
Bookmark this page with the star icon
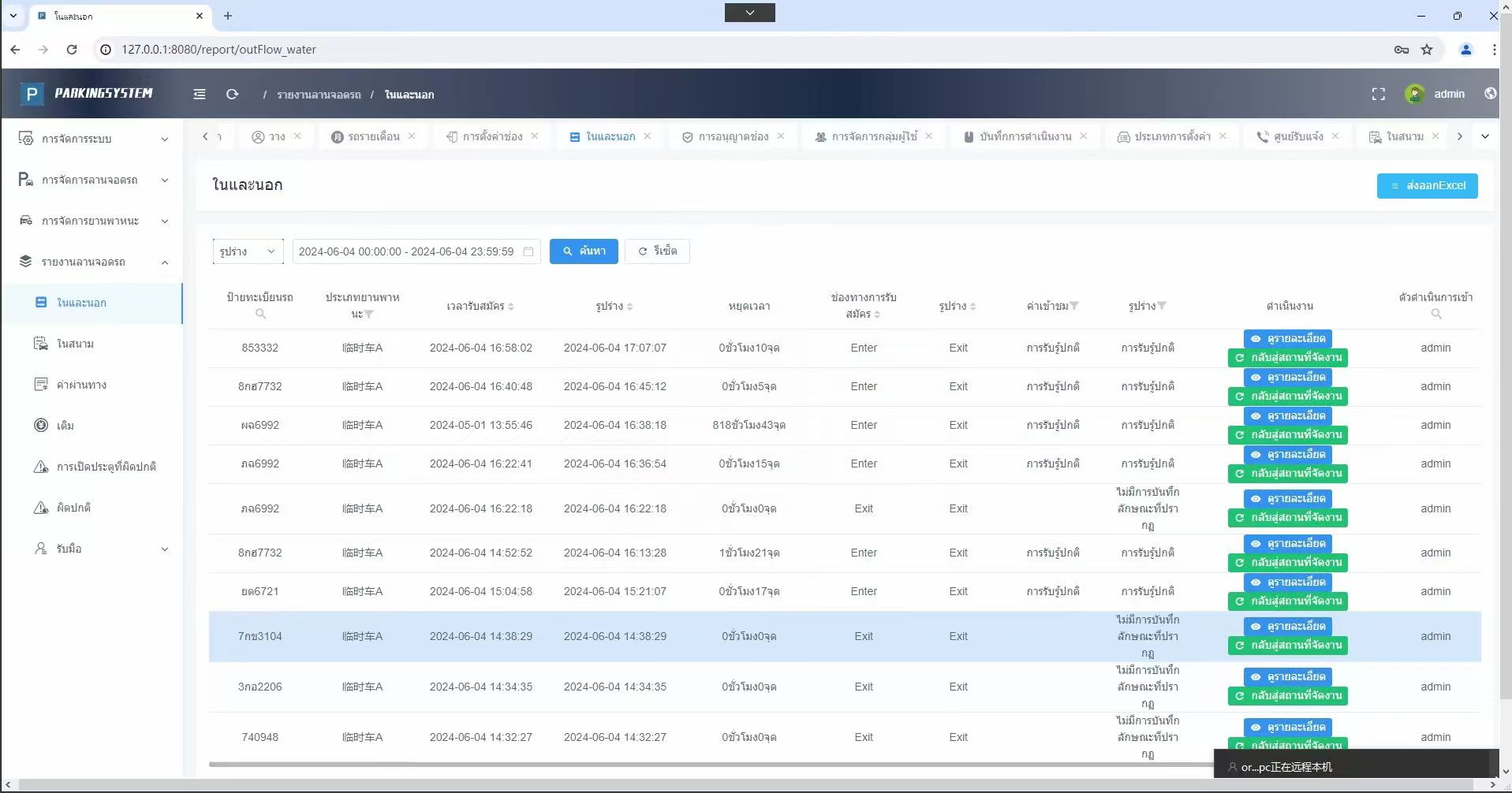pos(1427,49)
